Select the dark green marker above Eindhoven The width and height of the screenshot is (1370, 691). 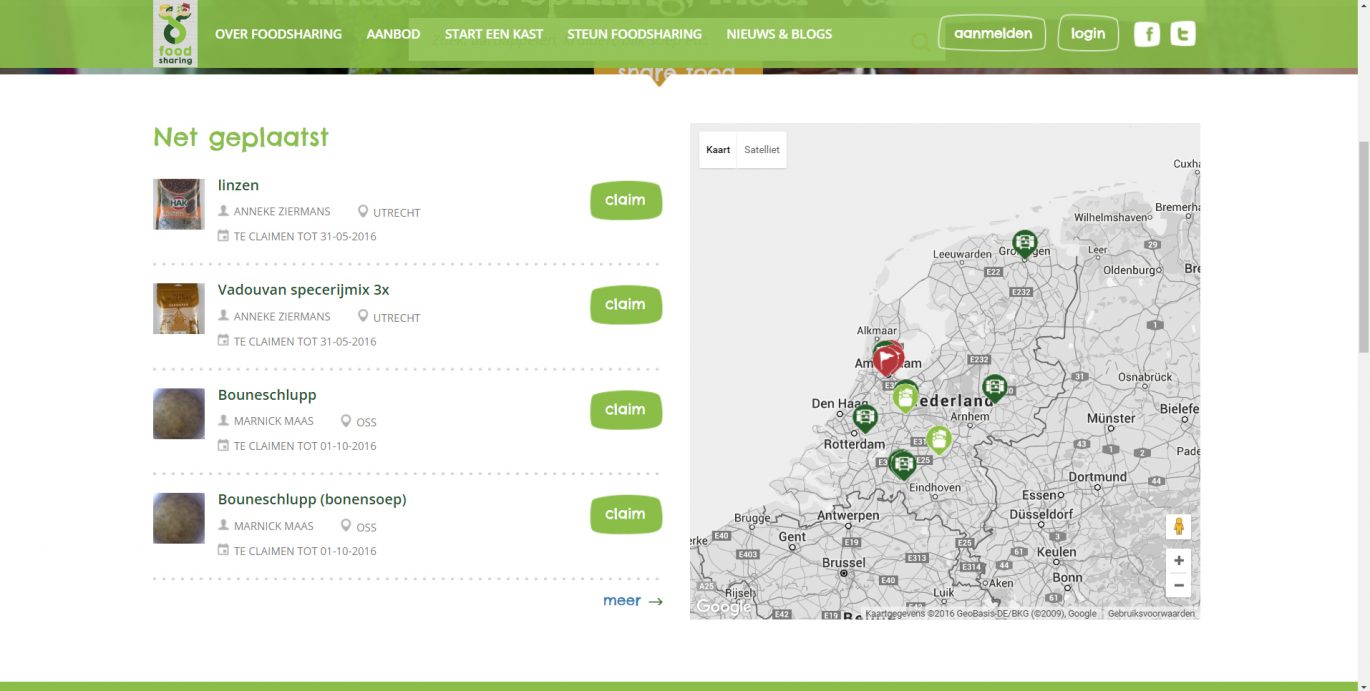coord(903,464)
